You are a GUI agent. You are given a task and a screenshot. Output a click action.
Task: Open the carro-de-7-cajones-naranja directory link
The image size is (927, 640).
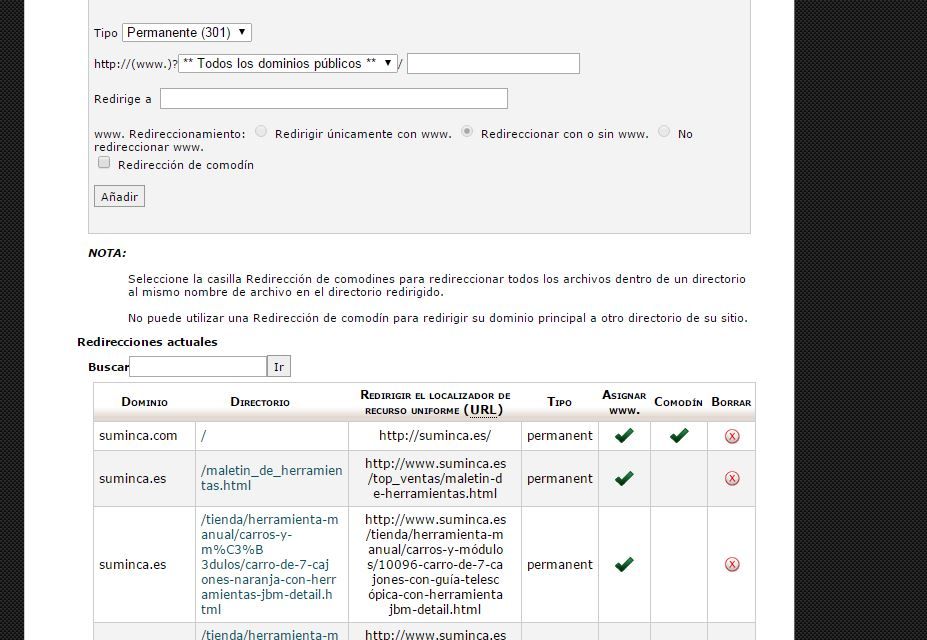[x=270, y=564]
